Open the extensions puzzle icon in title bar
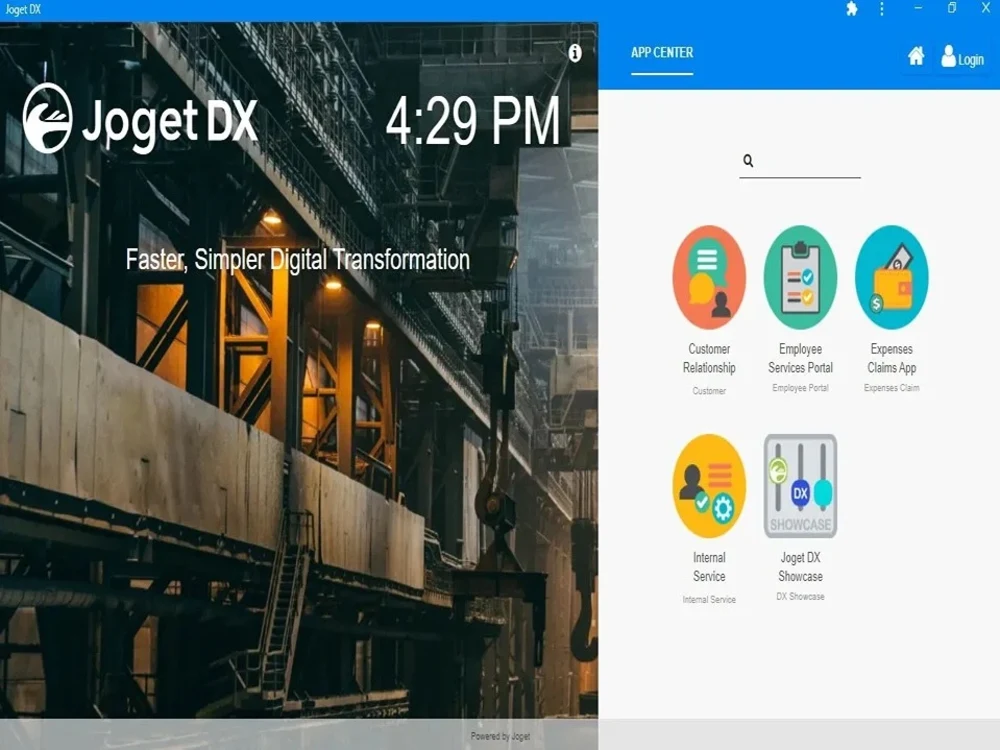This screenshot has width=1000, height=750. point(851,9)
